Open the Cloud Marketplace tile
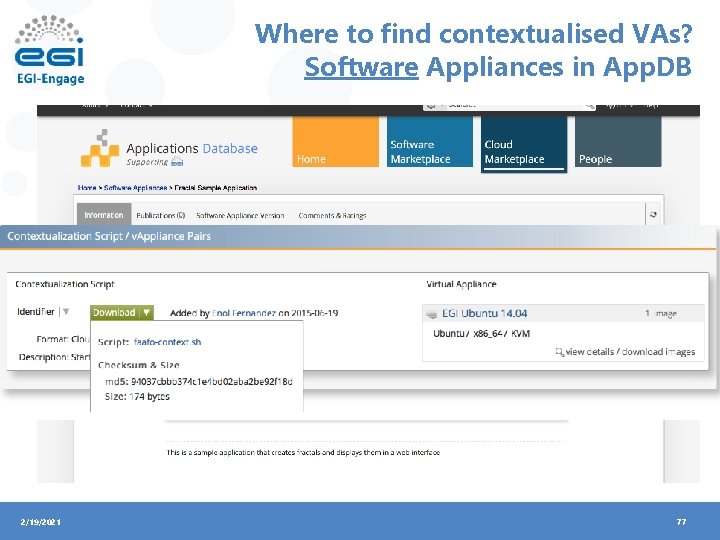 click(524, 144)
